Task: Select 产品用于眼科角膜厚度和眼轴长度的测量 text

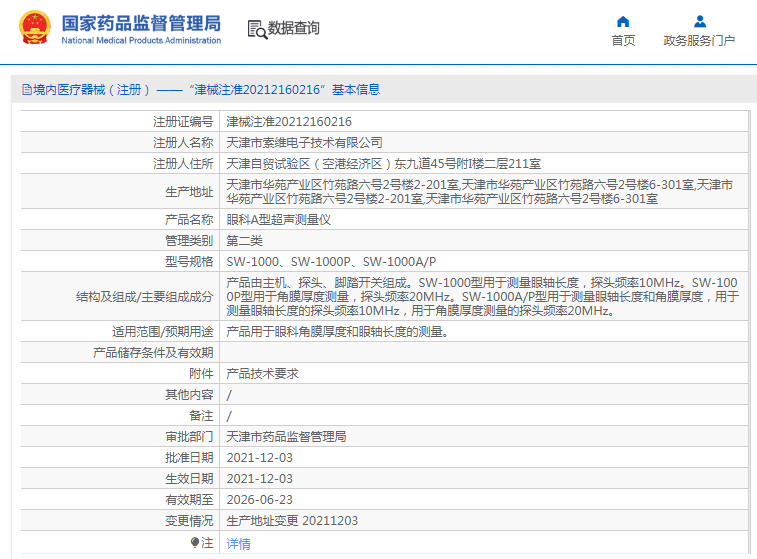Action: pyautogui.click(x=337, y=332)
